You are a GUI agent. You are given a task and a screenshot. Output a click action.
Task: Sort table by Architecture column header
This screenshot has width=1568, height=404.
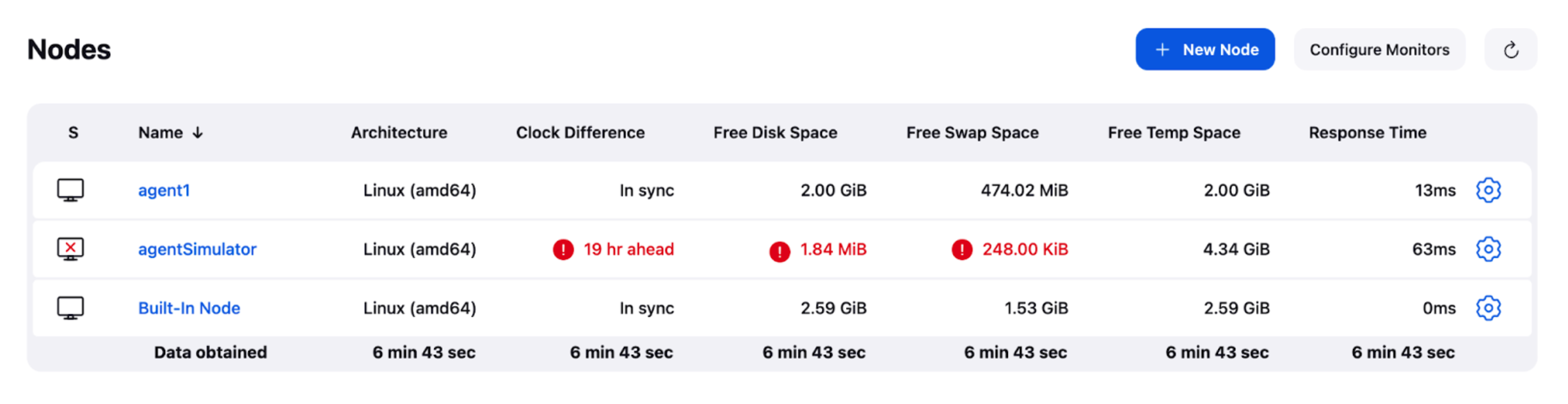tap(399, 132)
